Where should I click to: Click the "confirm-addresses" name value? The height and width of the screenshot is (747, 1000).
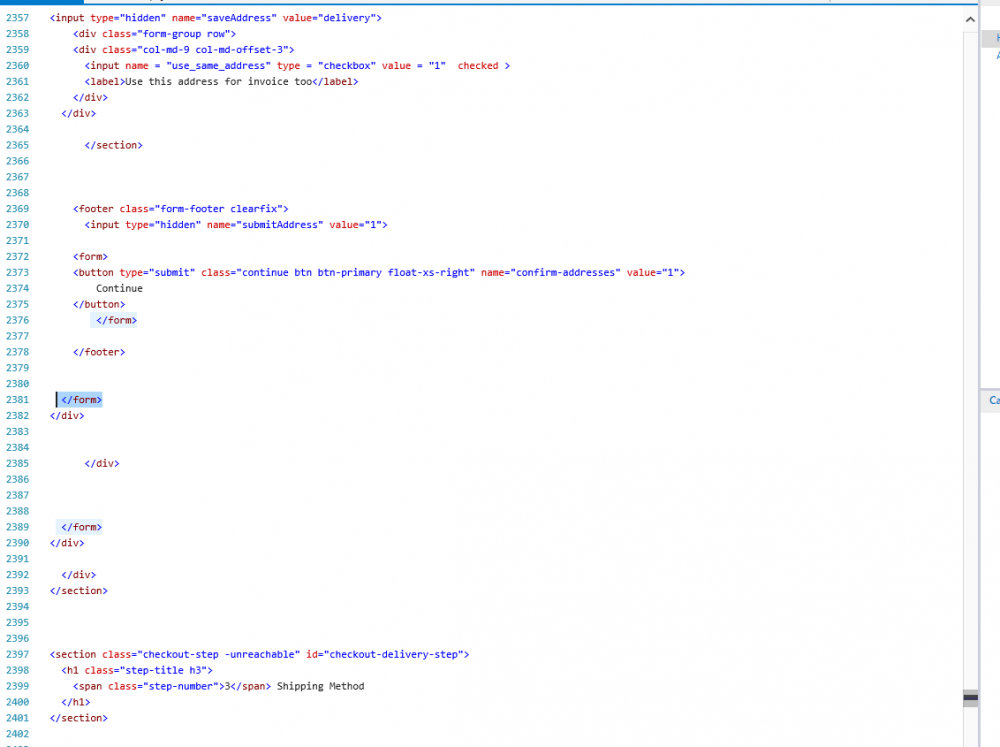click(568, 272)
